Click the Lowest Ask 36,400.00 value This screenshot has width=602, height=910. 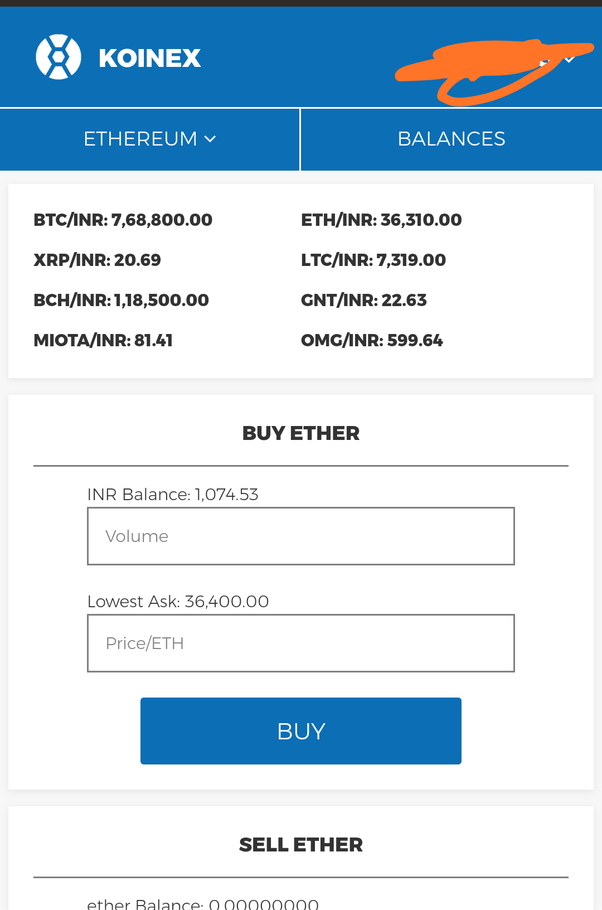pyautogui.click(x=178, y=601)
